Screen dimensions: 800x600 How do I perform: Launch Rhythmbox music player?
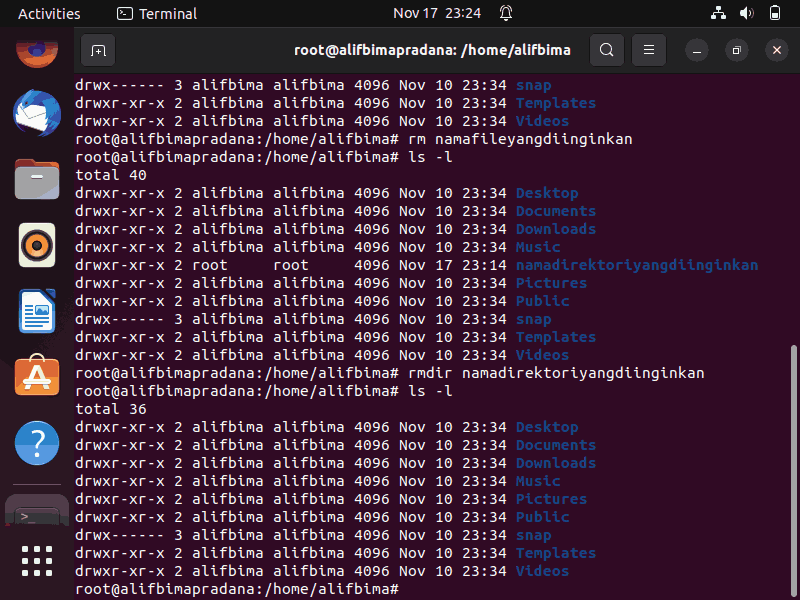click(37, 245)
